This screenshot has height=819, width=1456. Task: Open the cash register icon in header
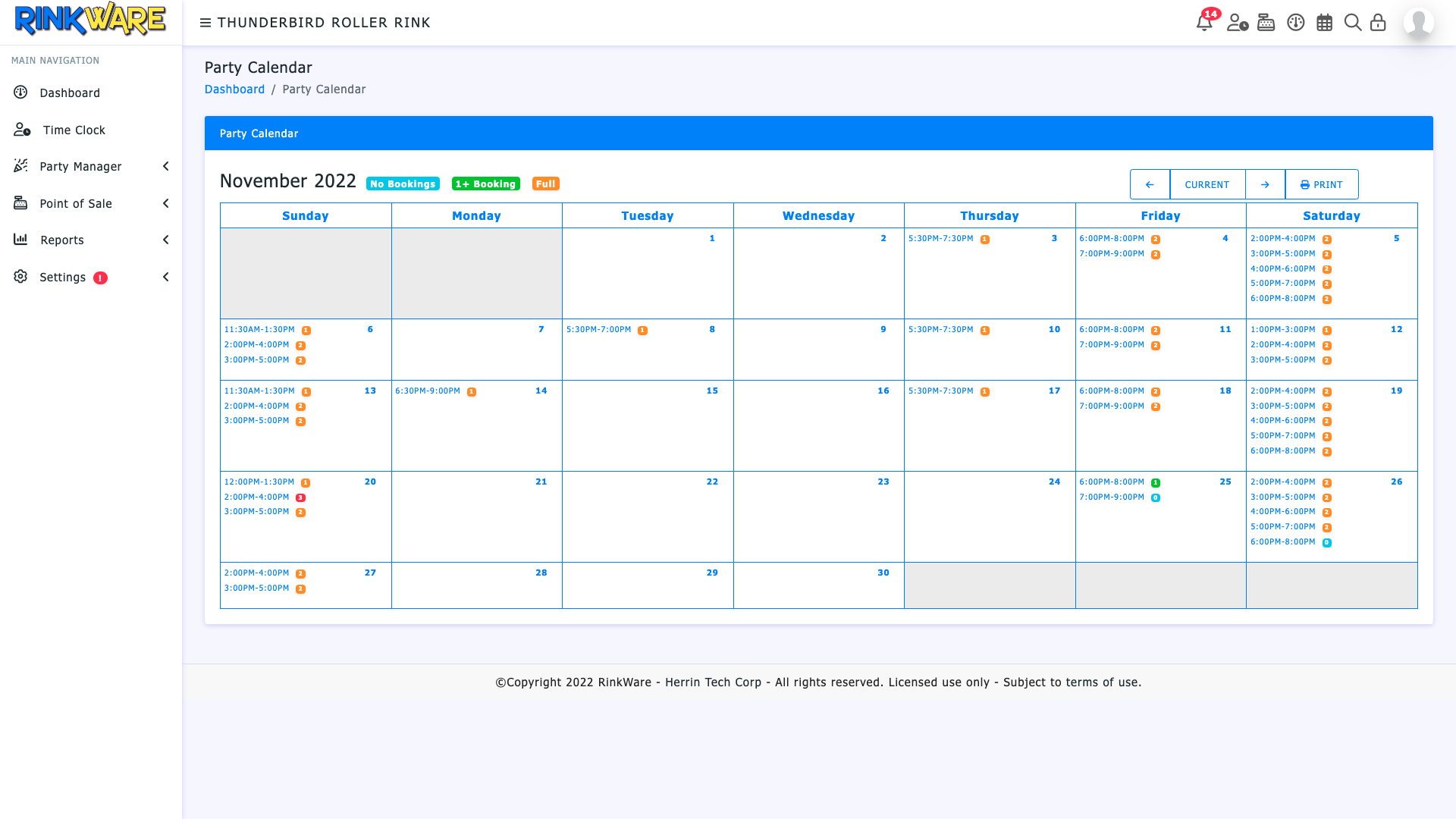click(1266, 23)
